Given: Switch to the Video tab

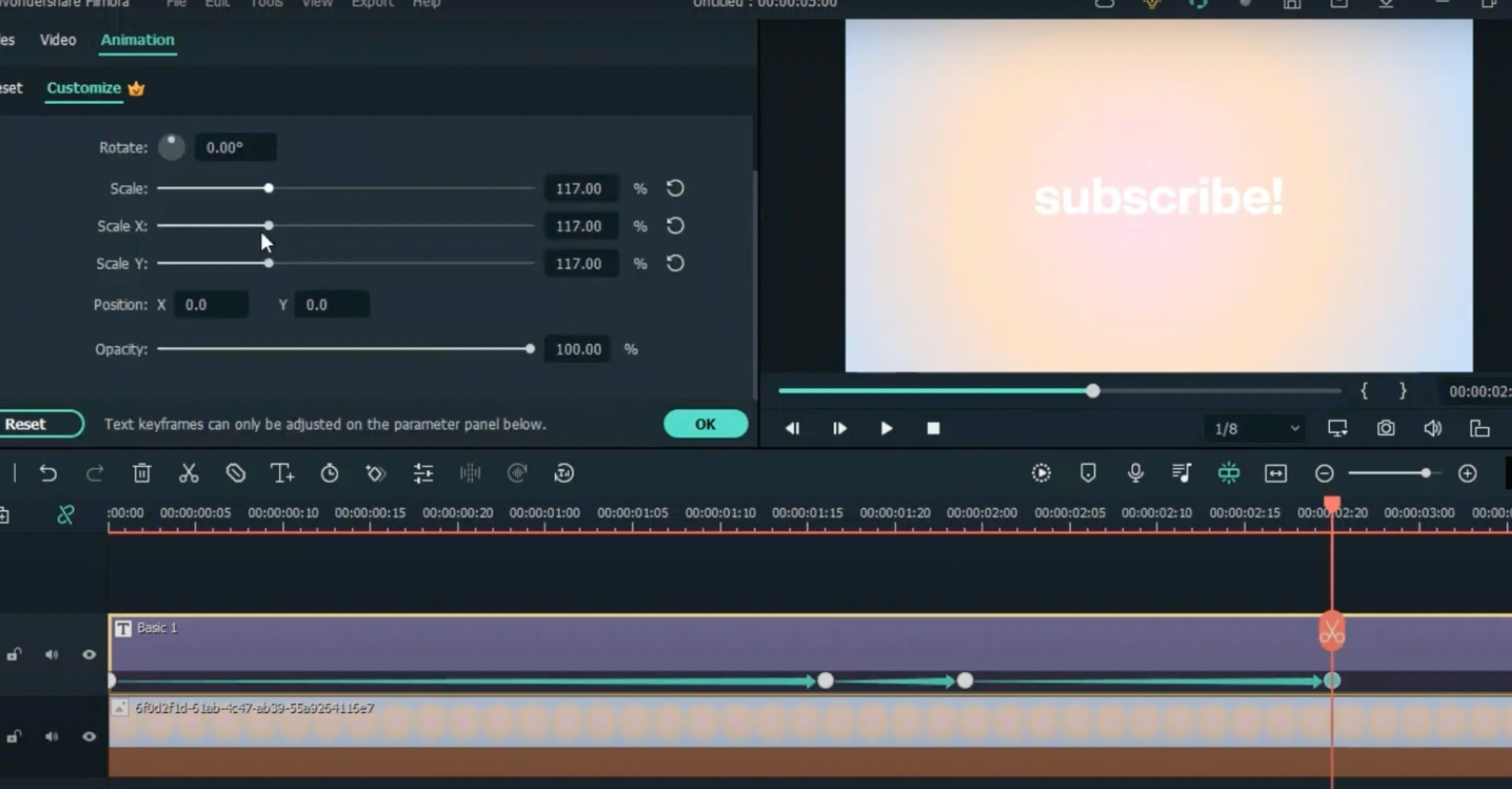Looking at the screenshot, I should [x=58, y=40].
